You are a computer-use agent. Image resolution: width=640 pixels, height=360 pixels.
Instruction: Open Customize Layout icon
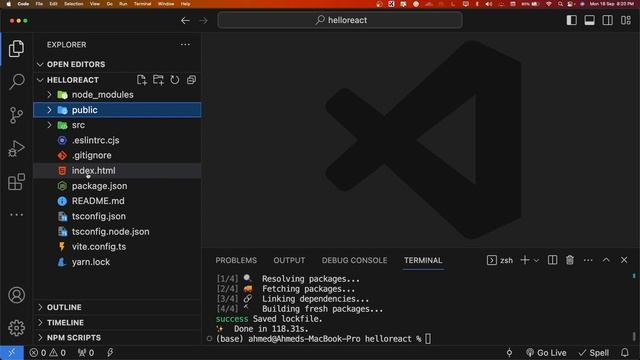(626, 20)
